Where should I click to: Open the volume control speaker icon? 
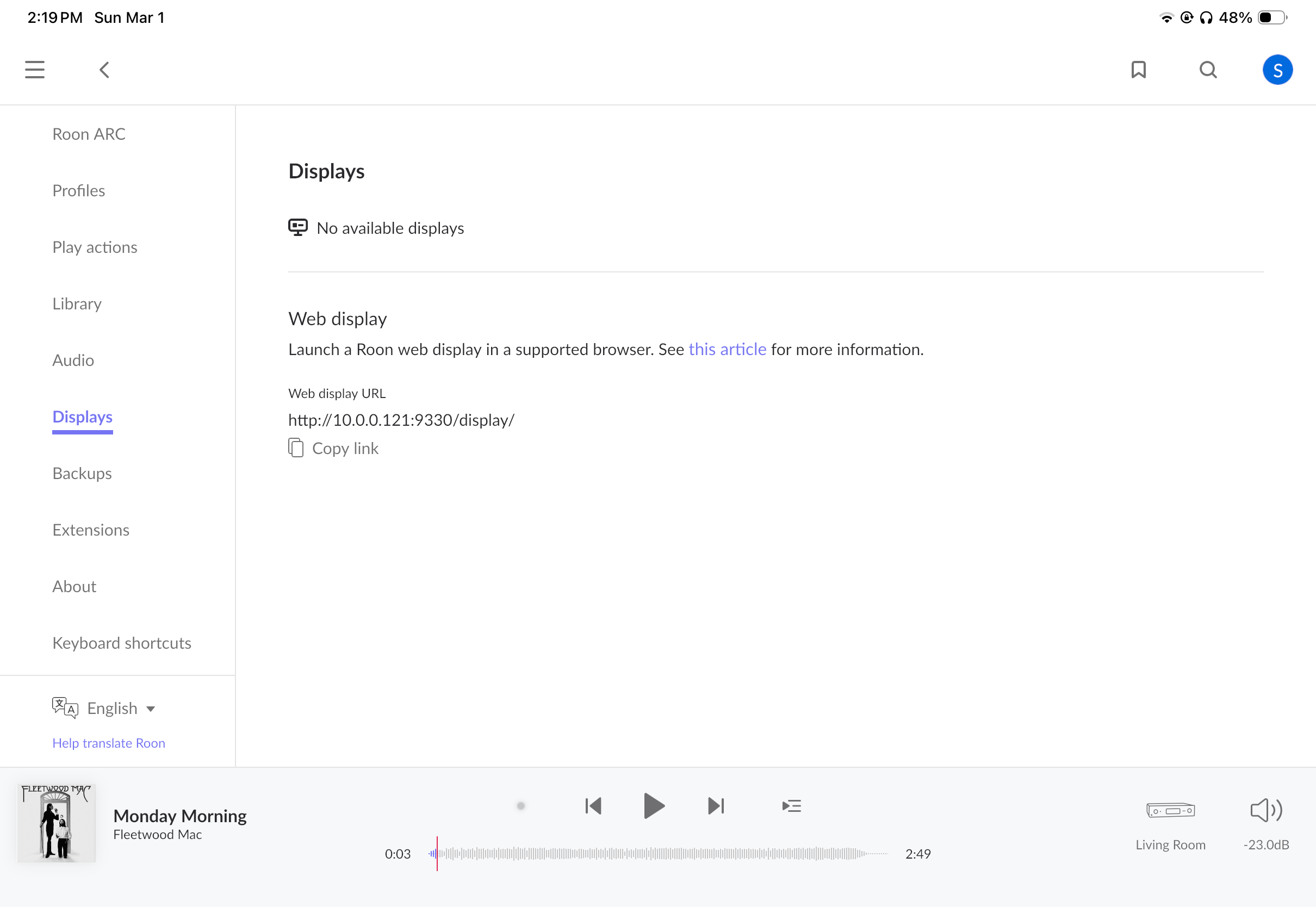pyautogui.click(x=1266, y=810)
